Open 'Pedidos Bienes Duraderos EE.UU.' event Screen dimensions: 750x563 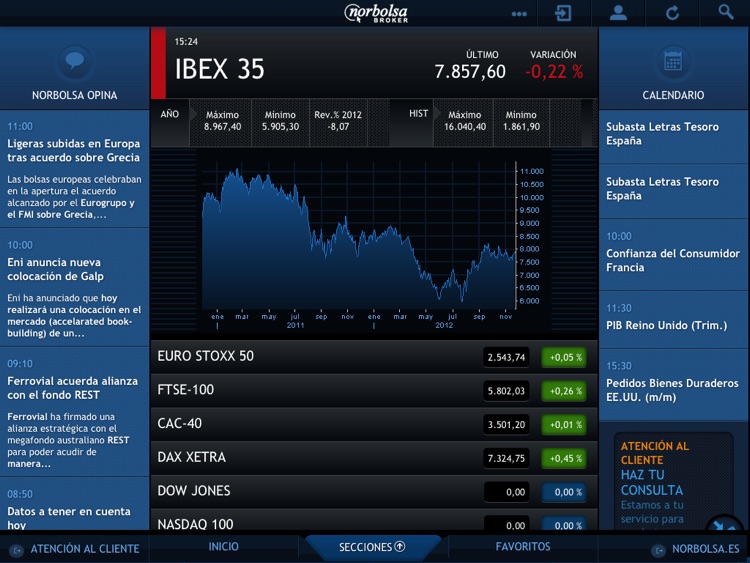(674, 384)
